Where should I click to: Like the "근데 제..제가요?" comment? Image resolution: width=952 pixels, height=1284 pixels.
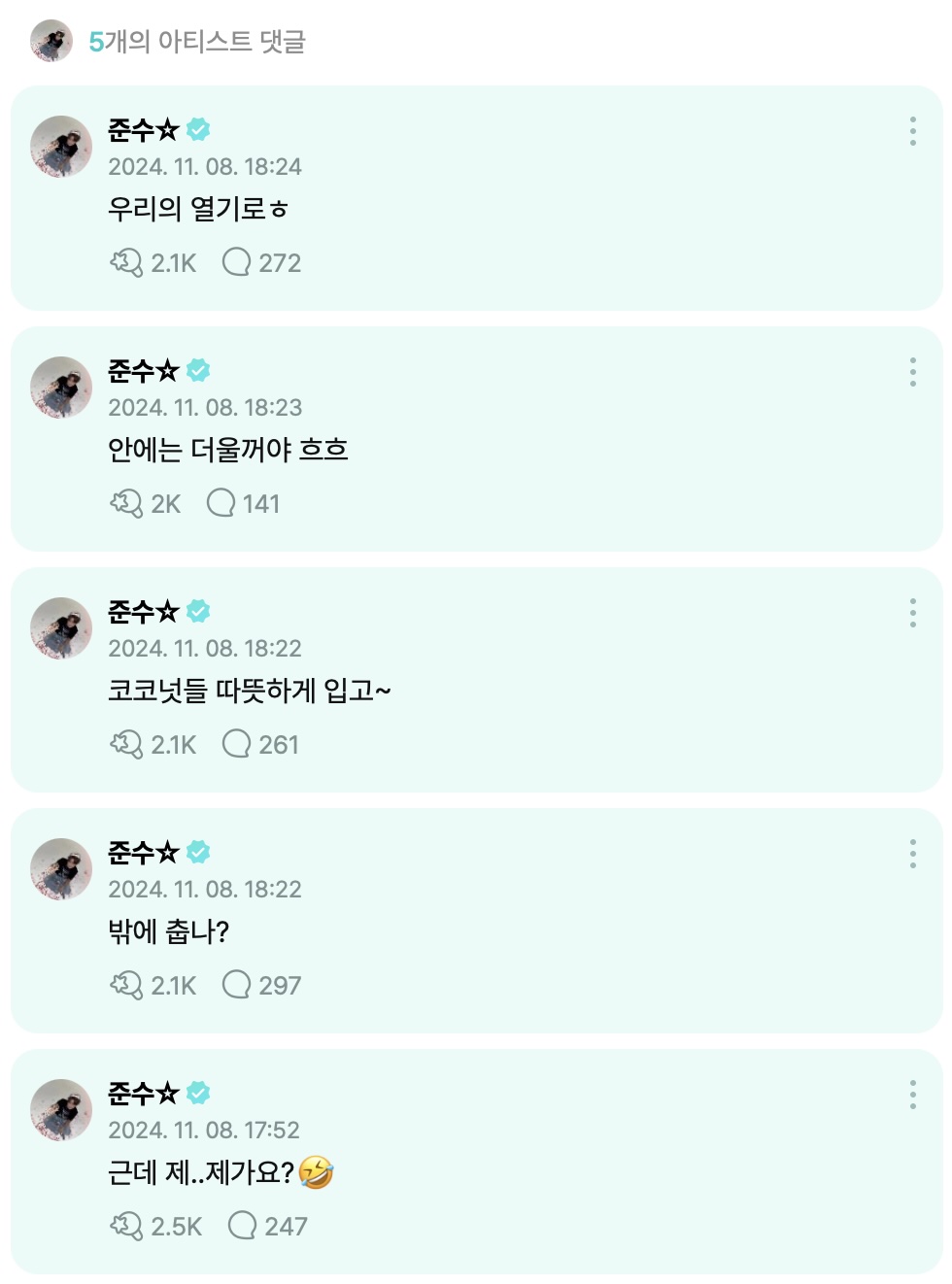pyautogui.click(x=126, y=1226)
